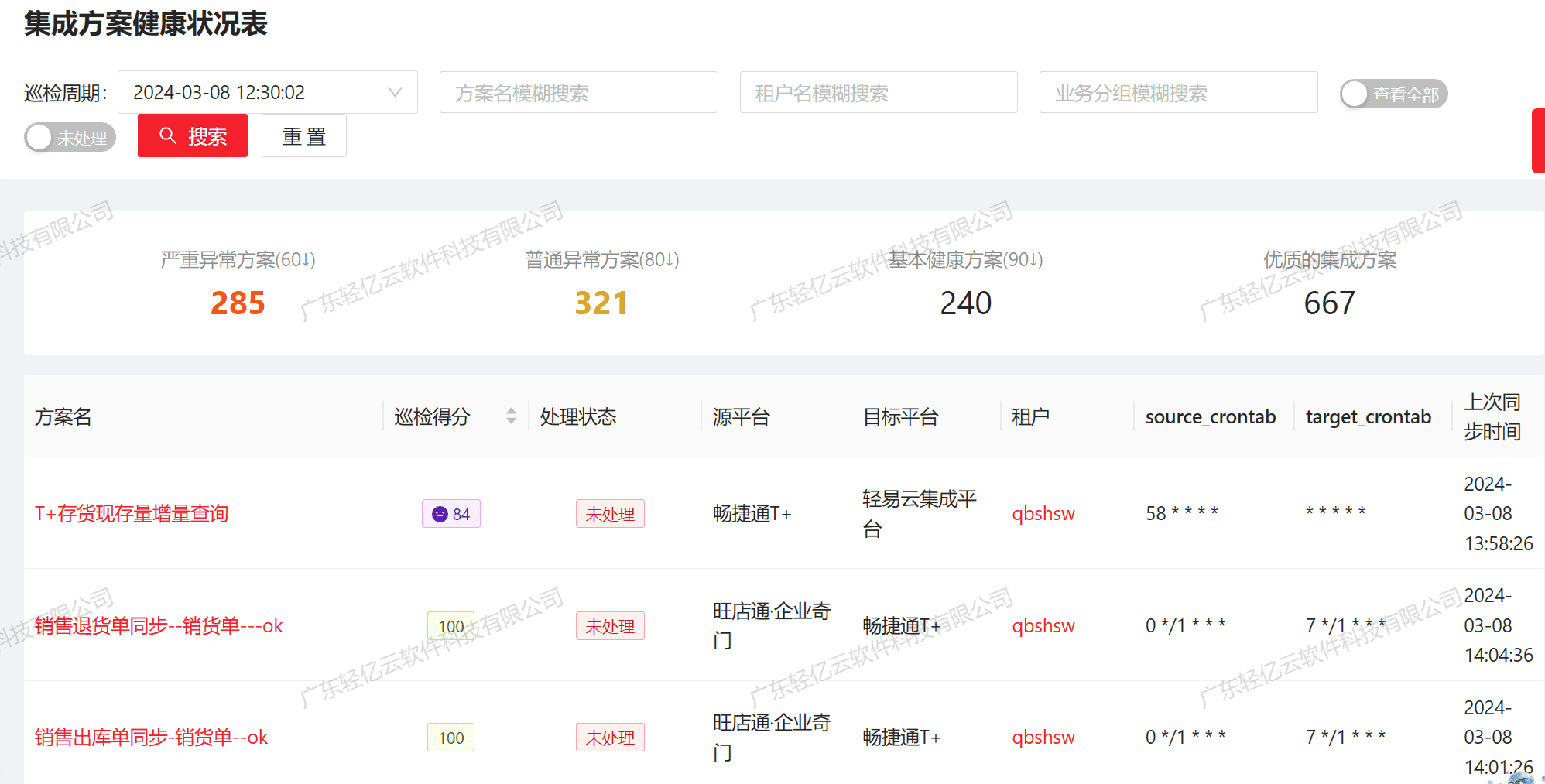Click 未处理 tag in 销售出库单同步 row

coord(610,738)
